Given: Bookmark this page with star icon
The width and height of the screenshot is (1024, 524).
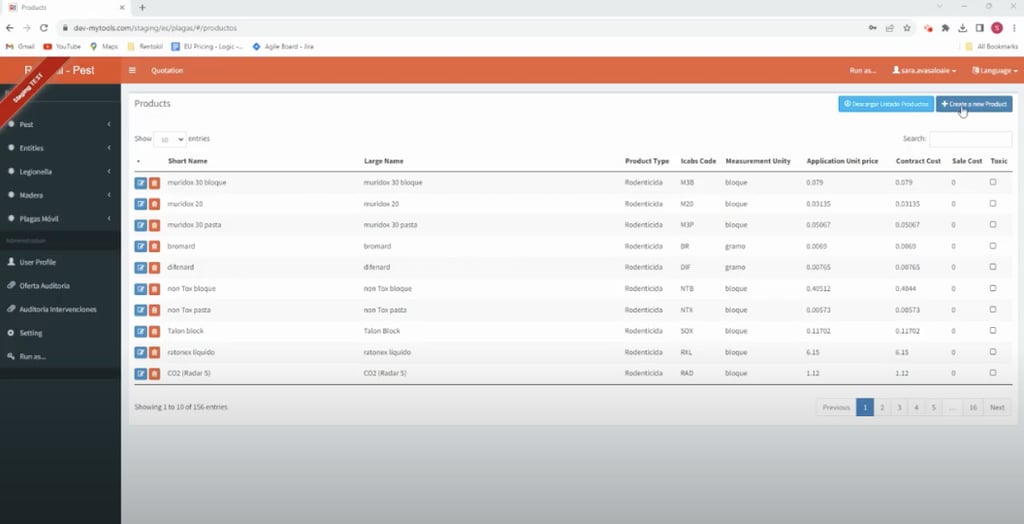Looking at the screenshot, I should click(x=907, y=28).
